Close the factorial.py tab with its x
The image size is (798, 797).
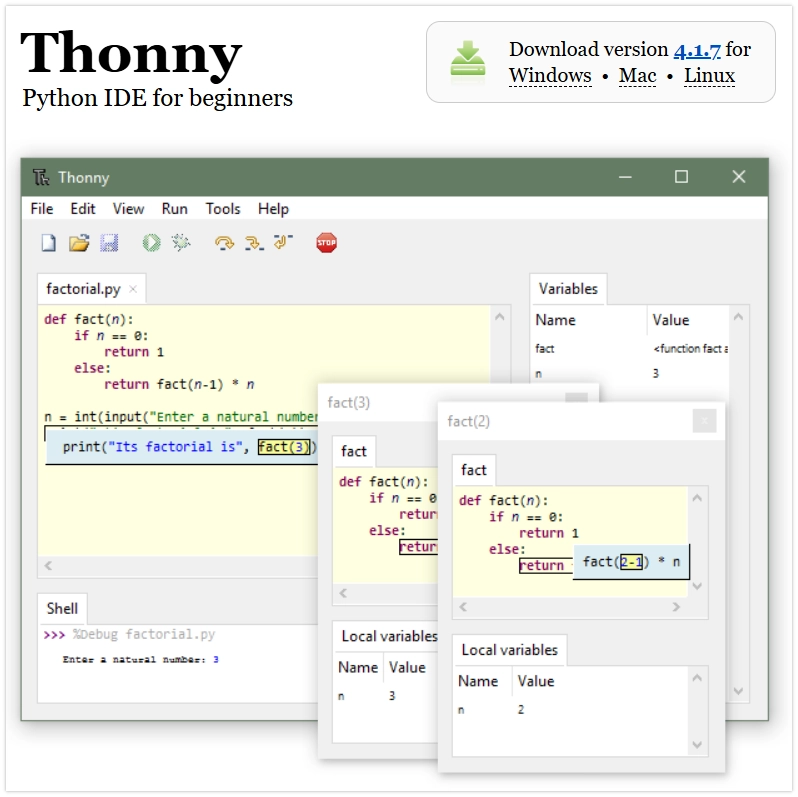(x=133, y=290)
